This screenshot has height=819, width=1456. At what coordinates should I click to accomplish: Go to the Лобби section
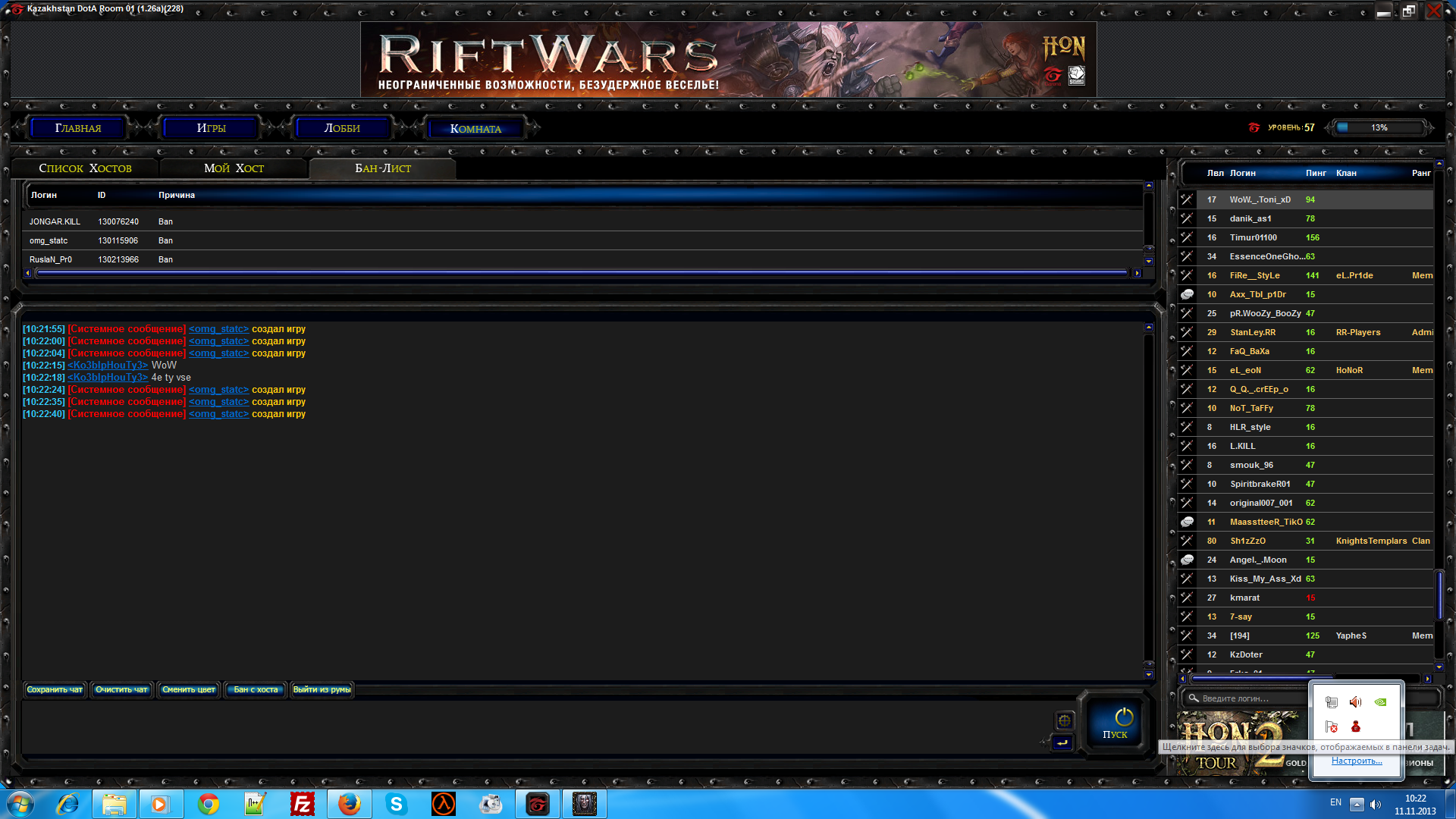(342, 128)
